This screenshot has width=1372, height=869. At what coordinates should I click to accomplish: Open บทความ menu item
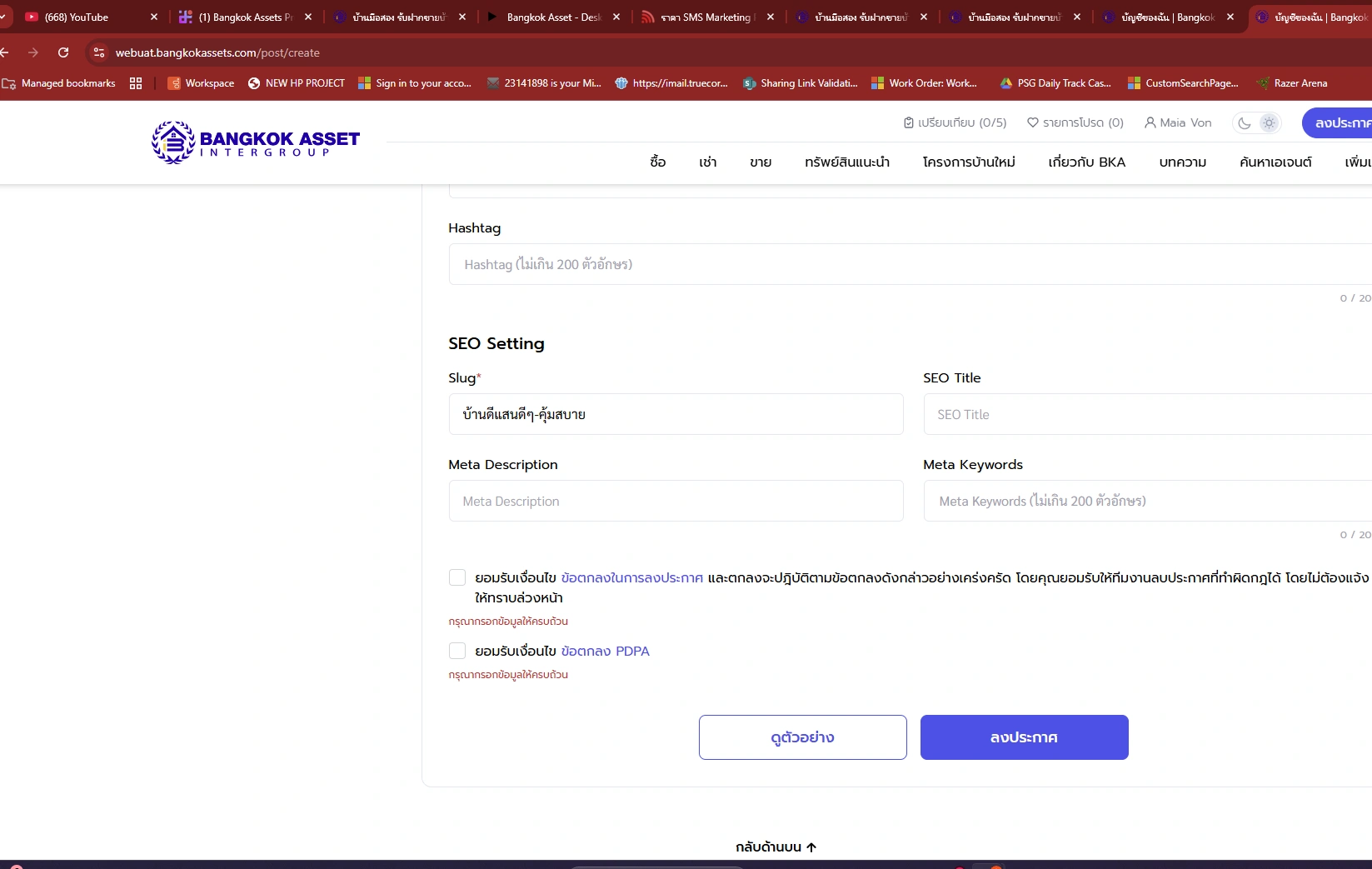1183,162
